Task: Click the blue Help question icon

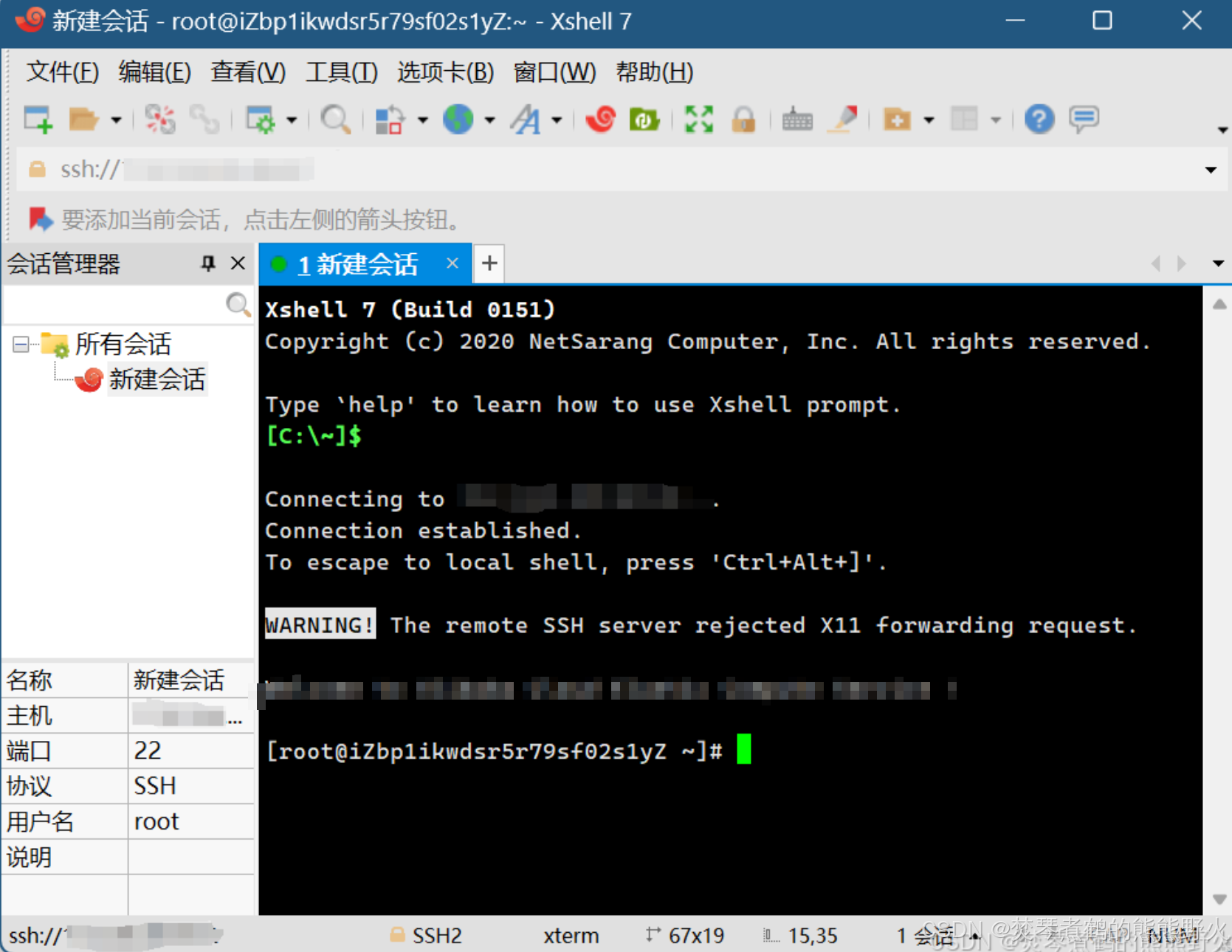Action: pos(1039,119)
